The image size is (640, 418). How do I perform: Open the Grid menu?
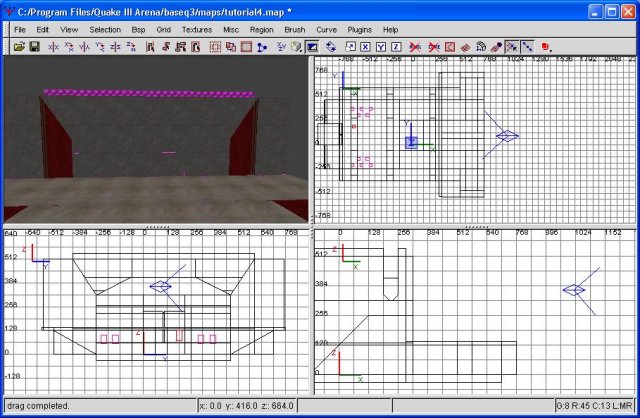pyautogui.click(x=163, y=29)
